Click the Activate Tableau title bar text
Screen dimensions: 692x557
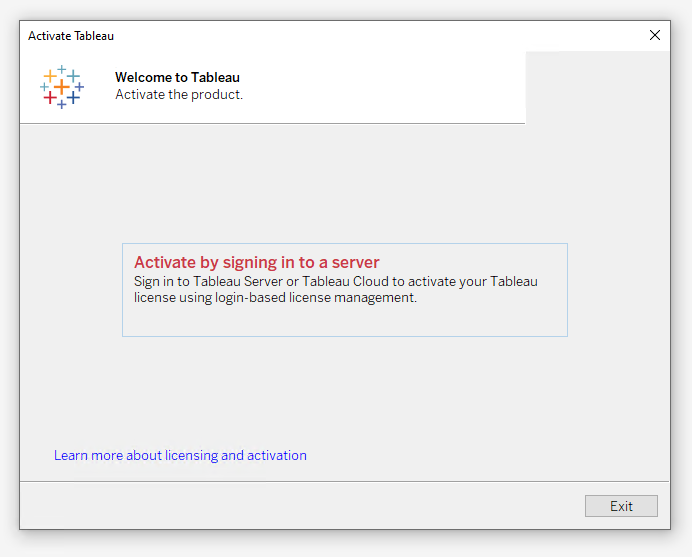click(71, 36)
